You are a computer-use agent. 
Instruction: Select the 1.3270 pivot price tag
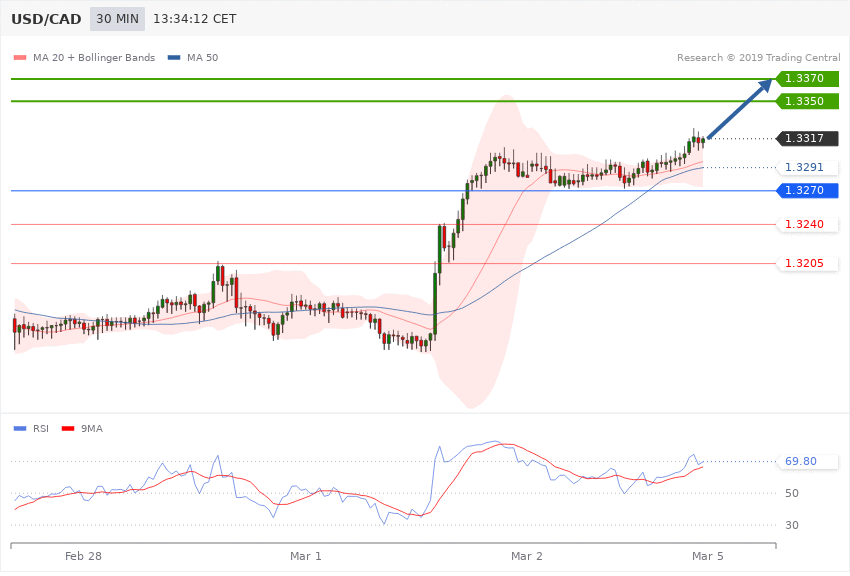(808, 191)
